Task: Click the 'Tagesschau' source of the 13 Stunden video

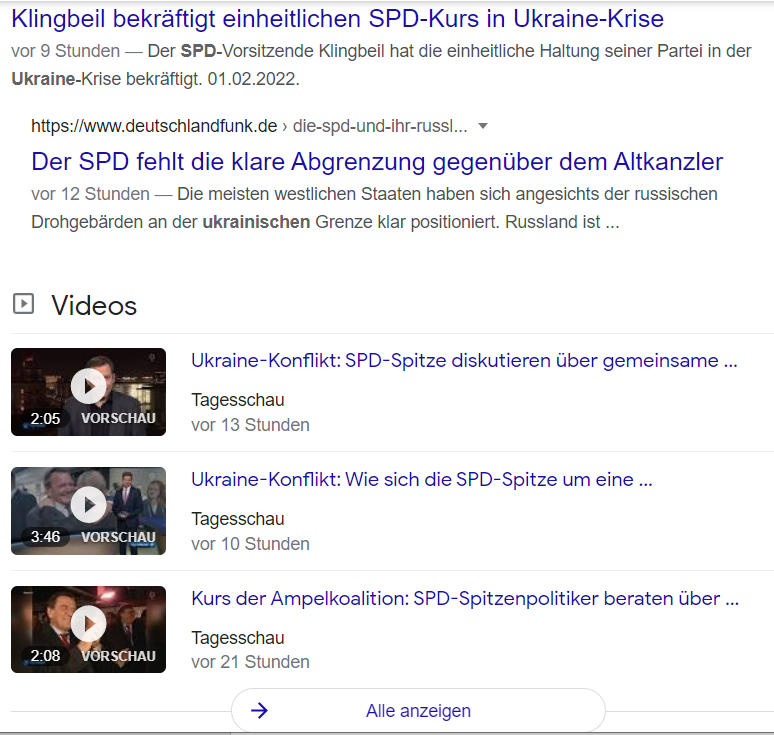Action: (238, 400)
